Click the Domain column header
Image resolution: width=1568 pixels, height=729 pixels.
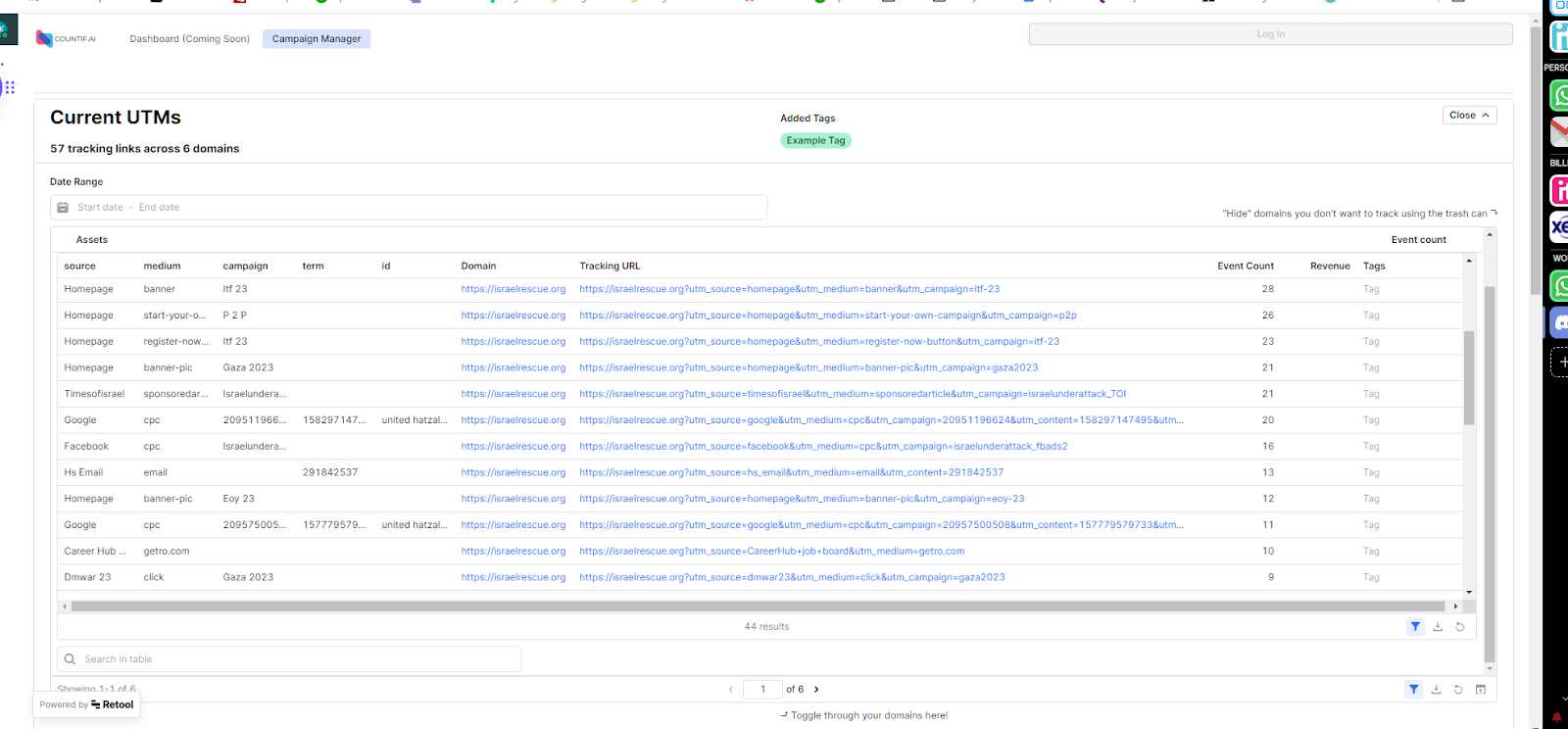coord(478,267)
